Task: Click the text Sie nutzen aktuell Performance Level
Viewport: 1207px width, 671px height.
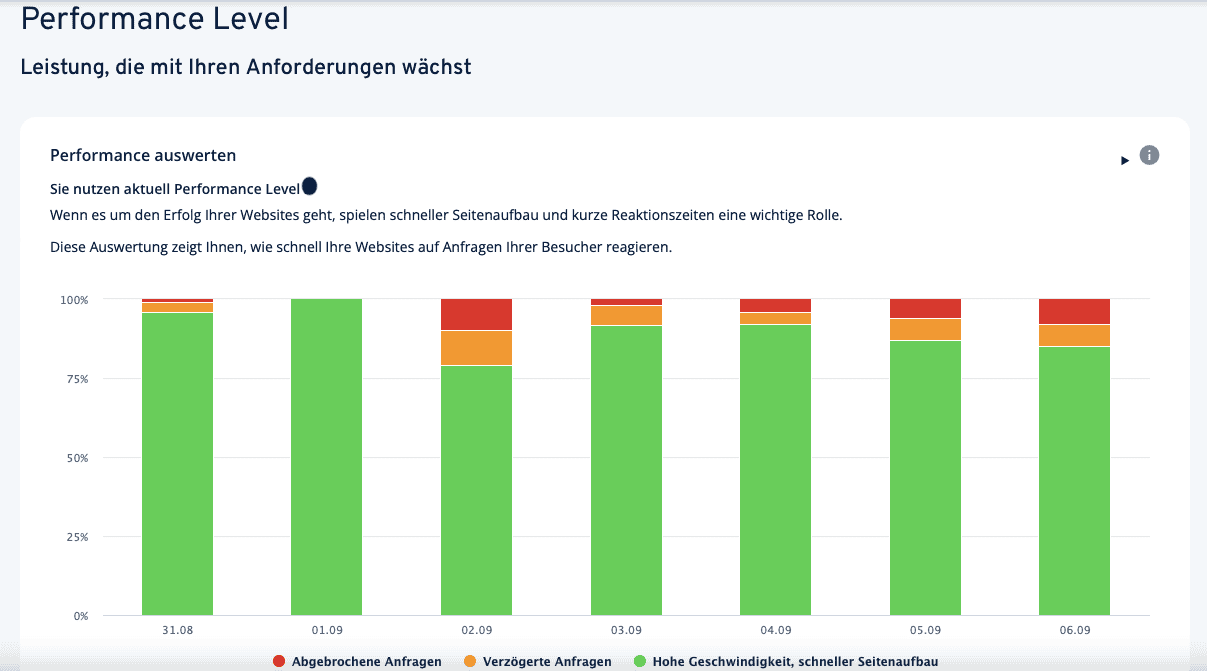Action: [x=175, y=188]
